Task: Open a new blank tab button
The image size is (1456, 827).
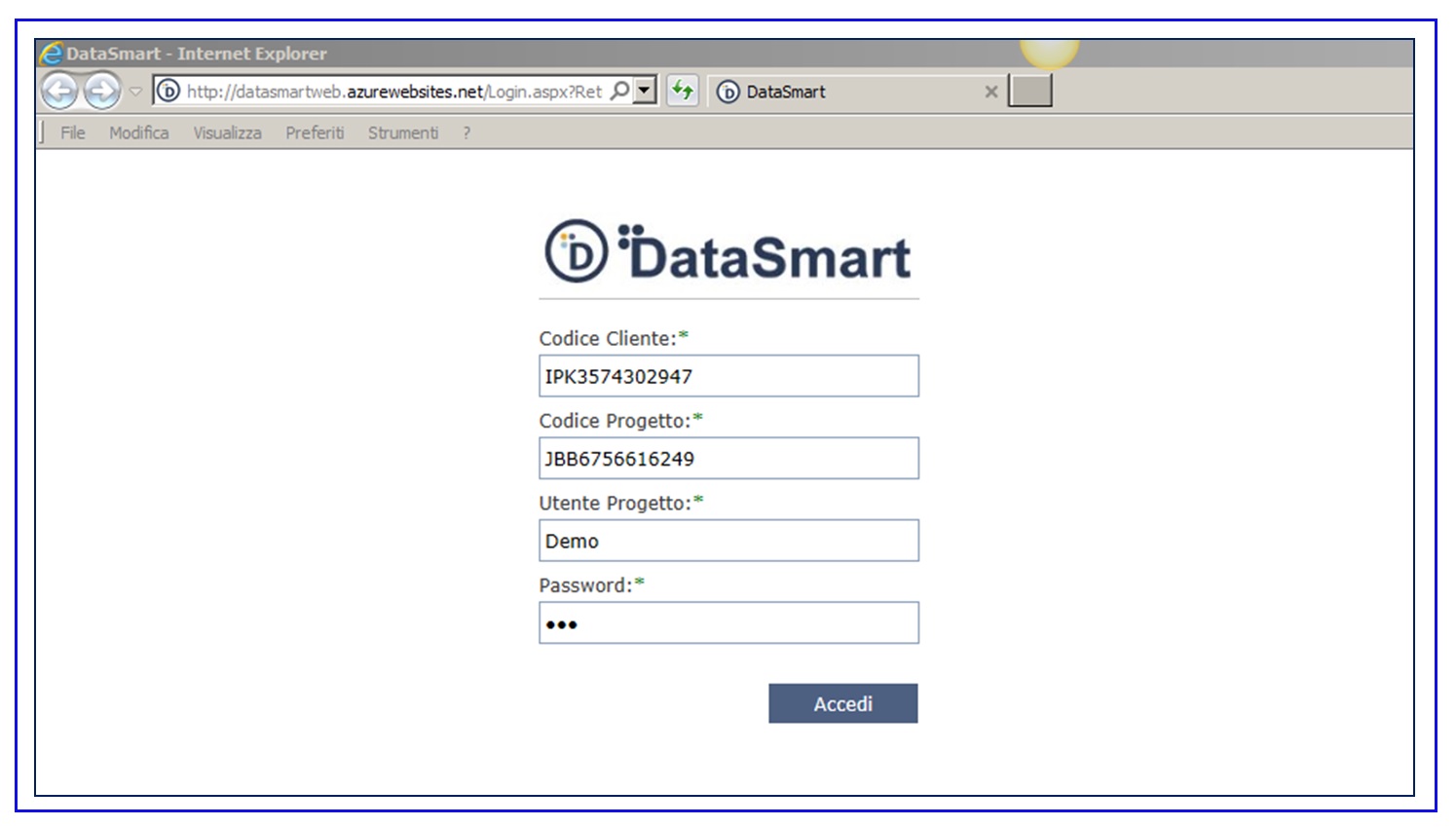Action: tap(1030, 92)
